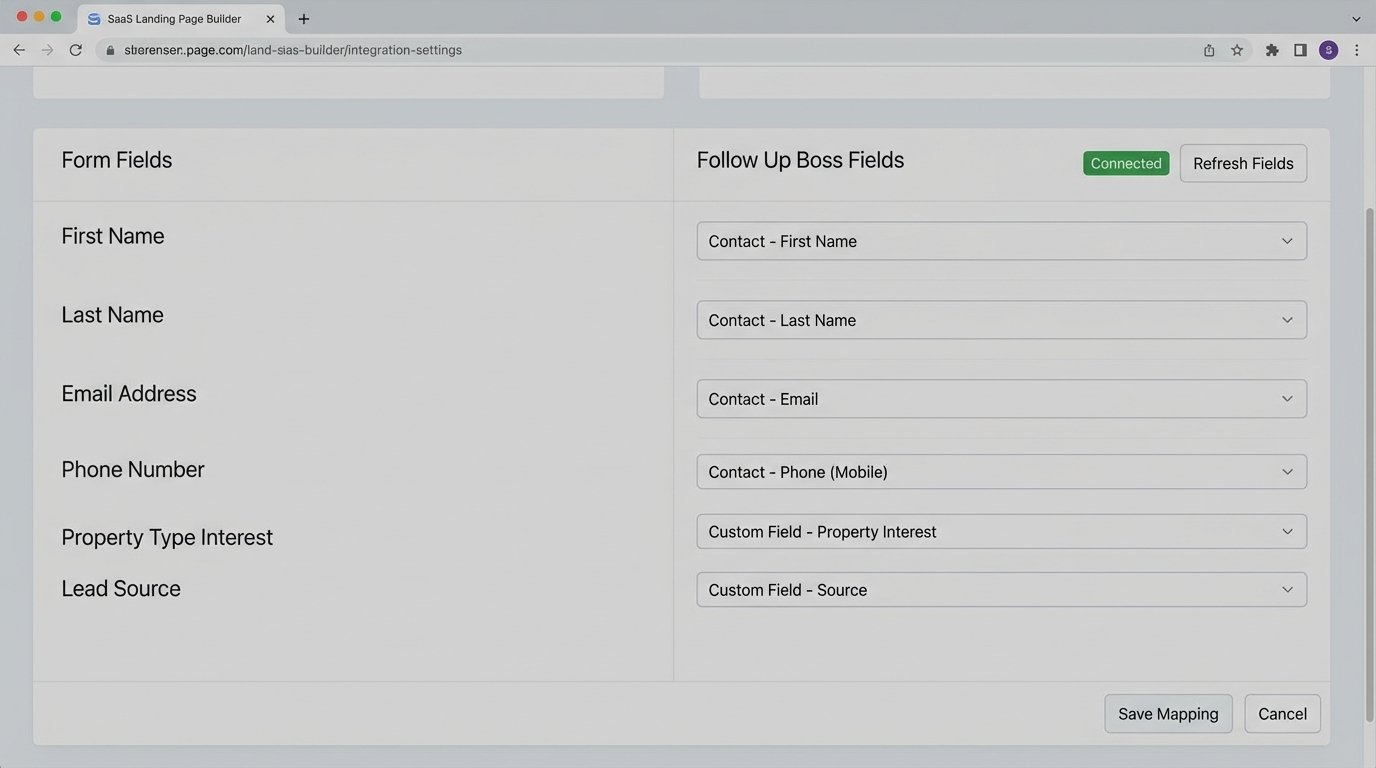Open the share menu via the share icon
1376x768 pixels.
click(x=1208, y=49)
